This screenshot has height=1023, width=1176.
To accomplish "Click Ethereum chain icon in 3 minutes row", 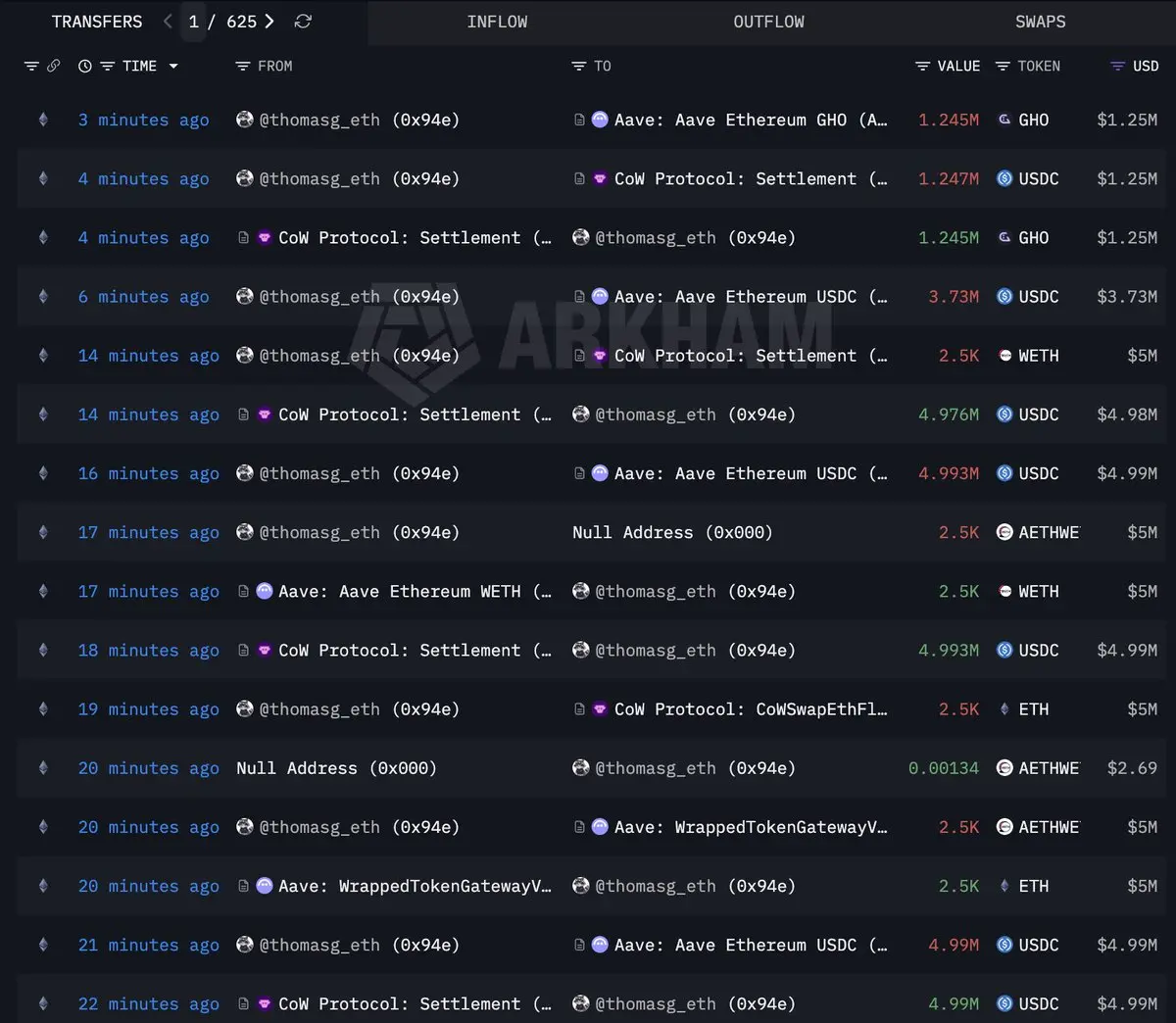I will click(43, 120).
